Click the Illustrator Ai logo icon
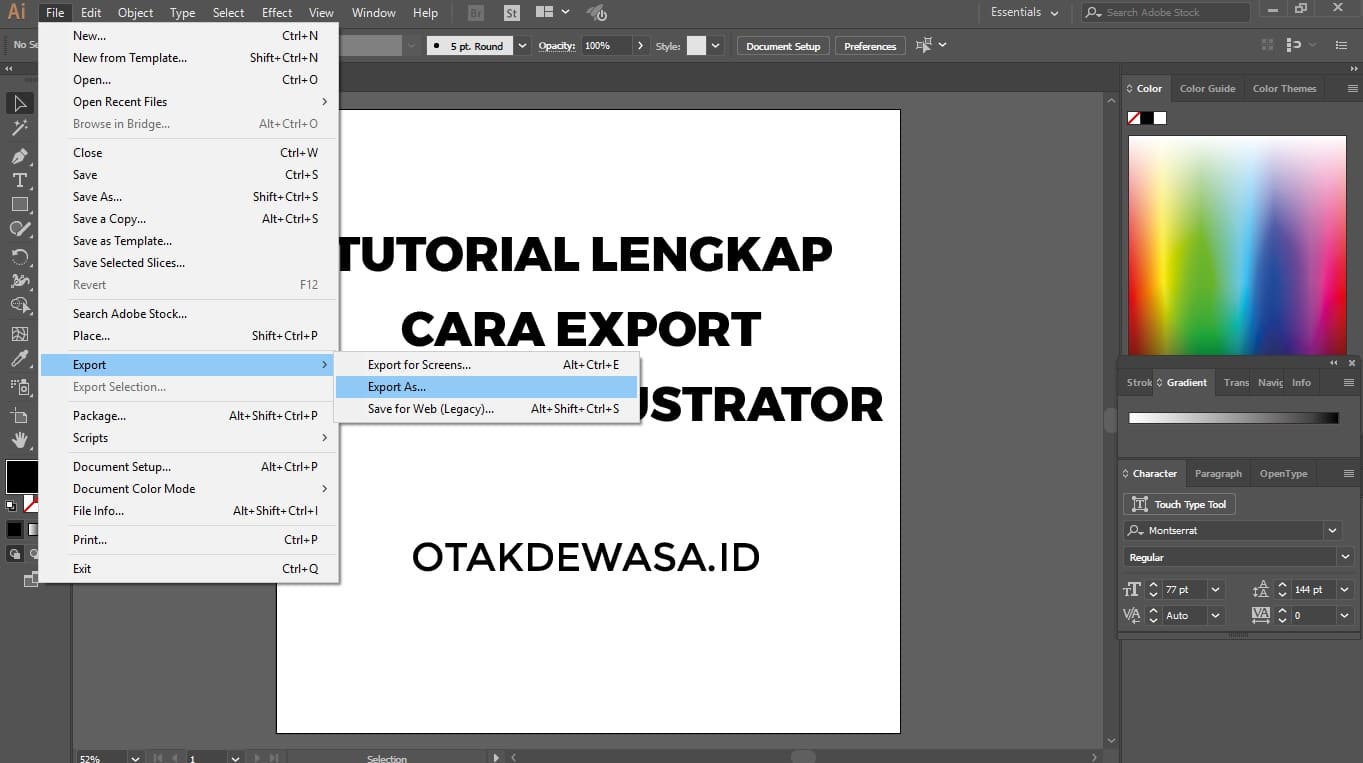1363x763 pixels. [x=17, y=12]
